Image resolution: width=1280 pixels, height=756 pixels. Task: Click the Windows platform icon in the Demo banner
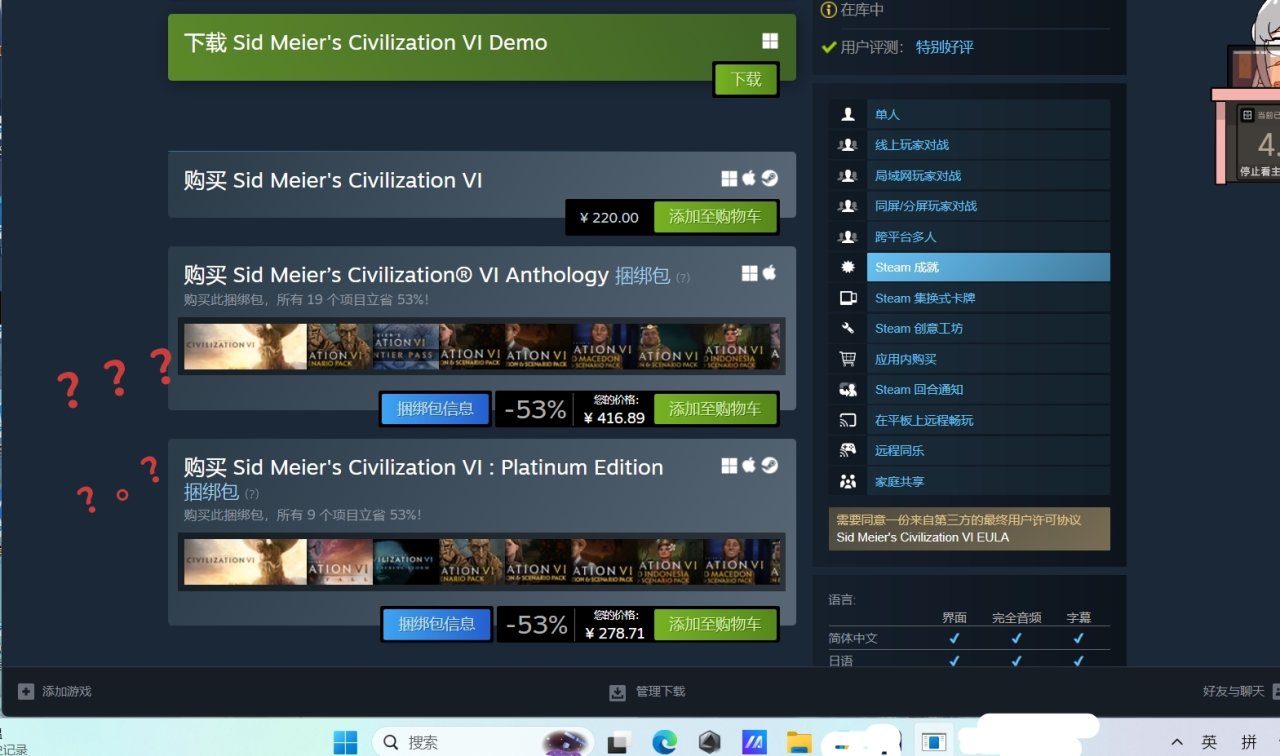(770, 41)
